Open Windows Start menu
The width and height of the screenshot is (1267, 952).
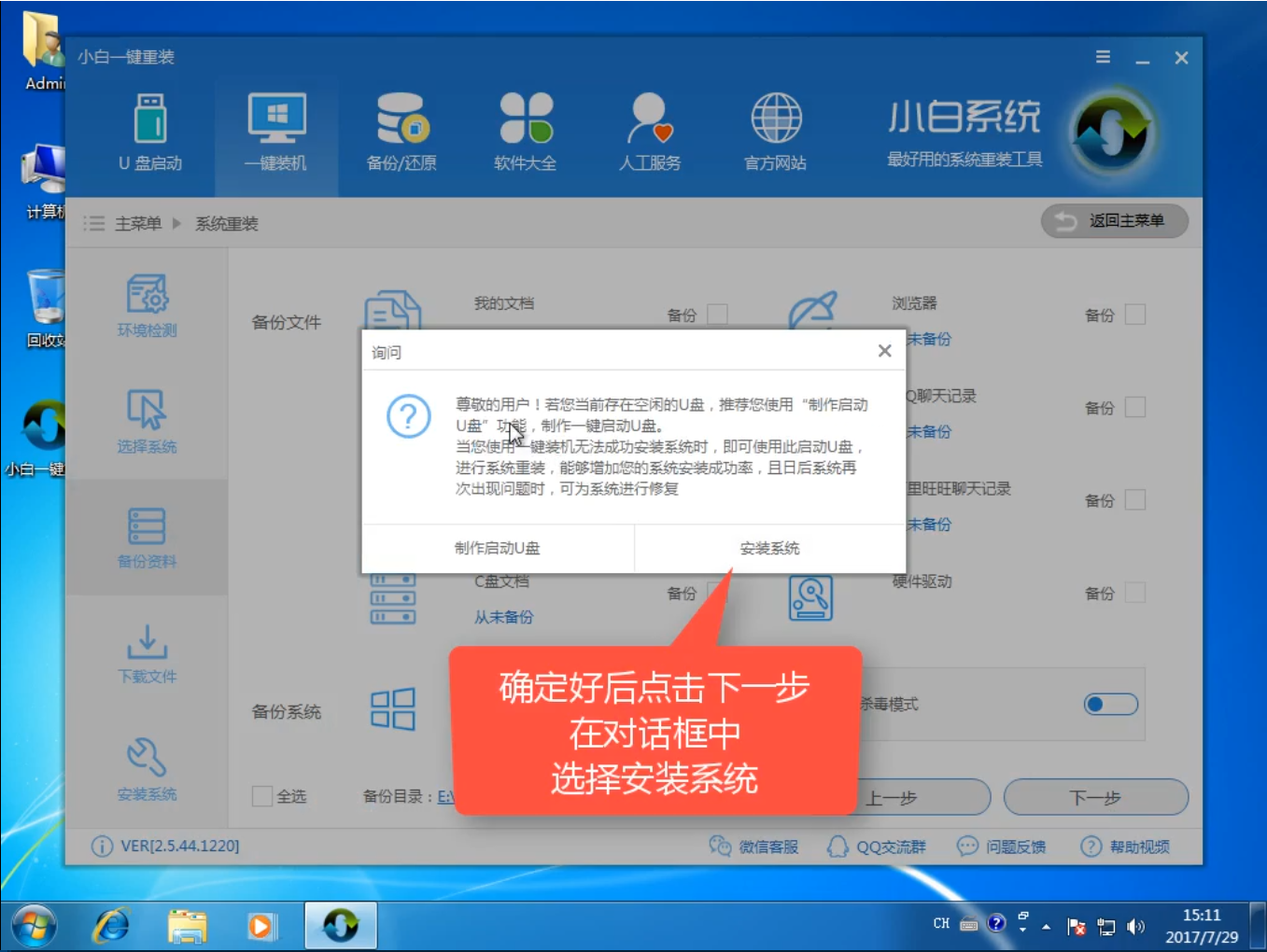34,926
